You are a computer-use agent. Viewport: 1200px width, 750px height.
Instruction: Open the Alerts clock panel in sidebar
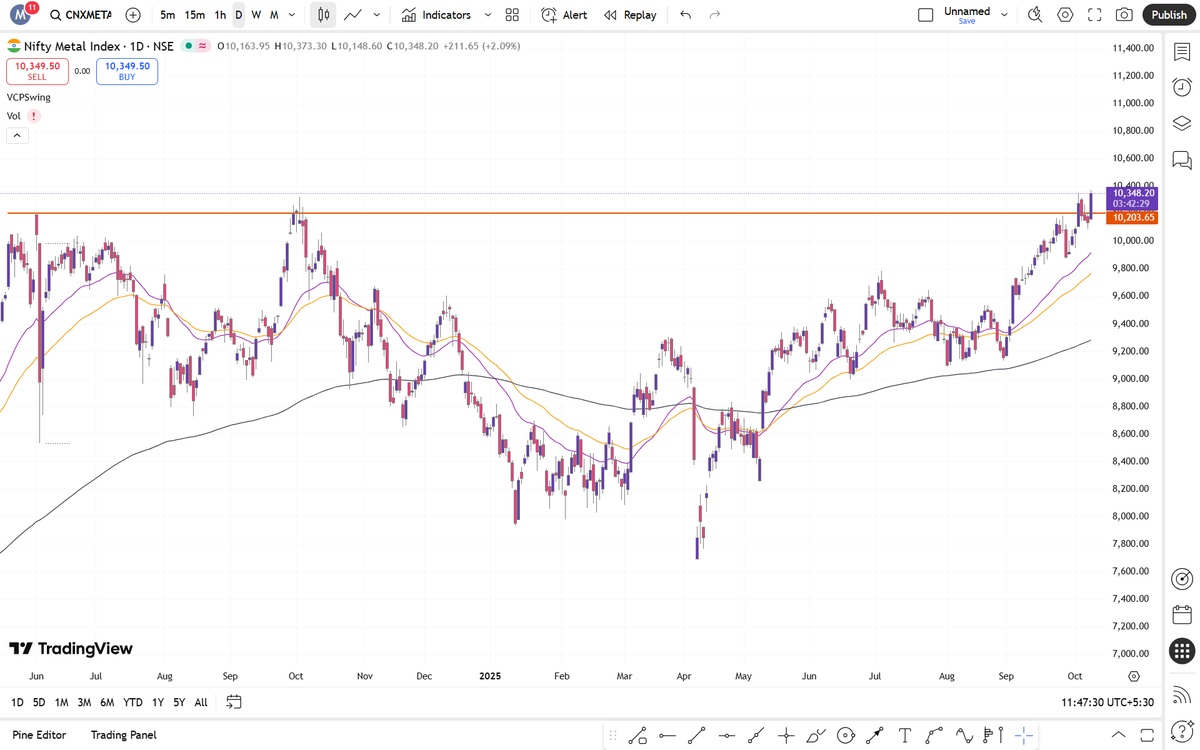tap(1181, 87)
